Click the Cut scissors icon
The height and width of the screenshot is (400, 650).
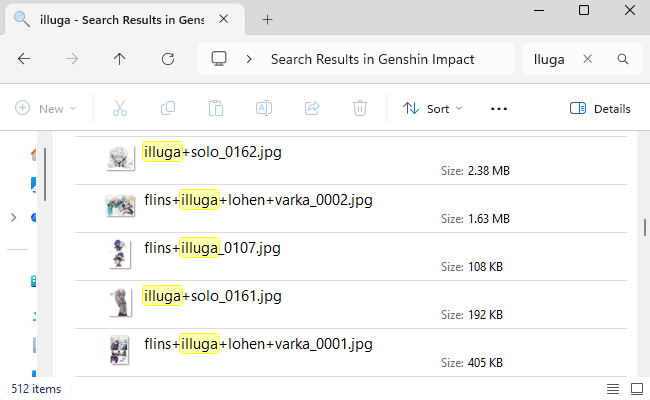tap(120, 108)
